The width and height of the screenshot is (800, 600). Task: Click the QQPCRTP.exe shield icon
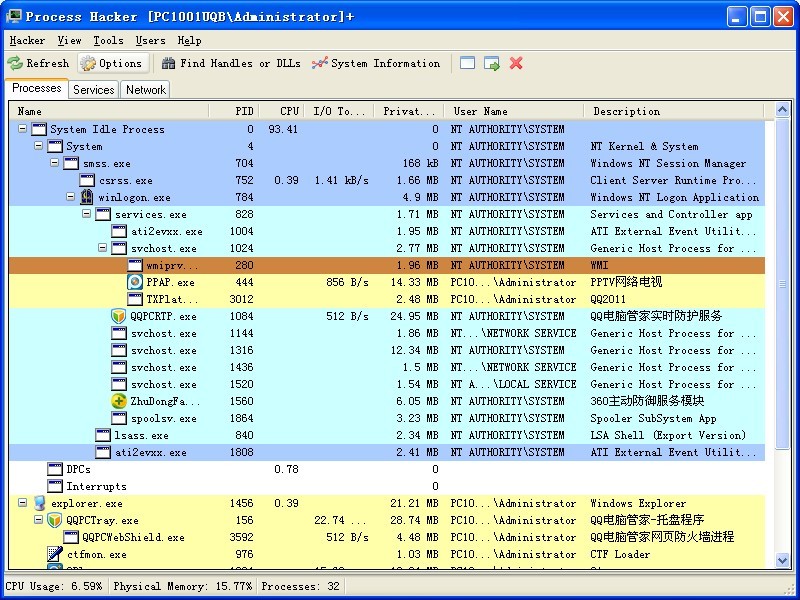point(118,316)
